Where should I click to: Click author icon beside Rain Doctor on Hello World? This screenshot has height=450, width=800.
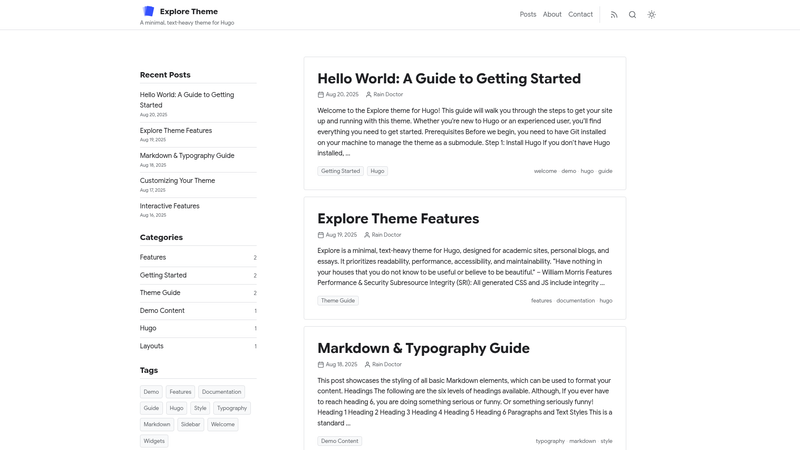(x=368, y=94)
